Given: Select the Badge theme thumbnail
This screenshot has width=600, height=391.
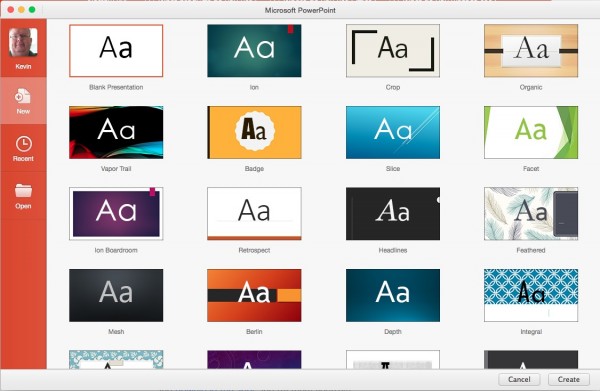Looking at the screenshot, I should [254, 132].
